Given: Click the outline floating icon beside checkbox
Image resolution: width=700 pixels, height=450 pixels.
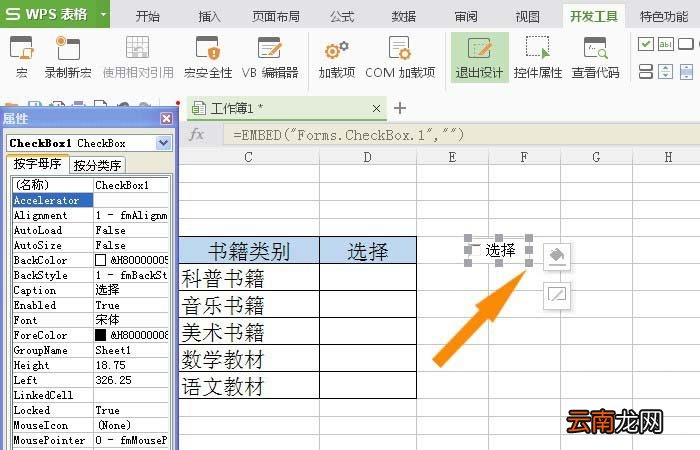Looking at the screenshot, I should point(557,295).
